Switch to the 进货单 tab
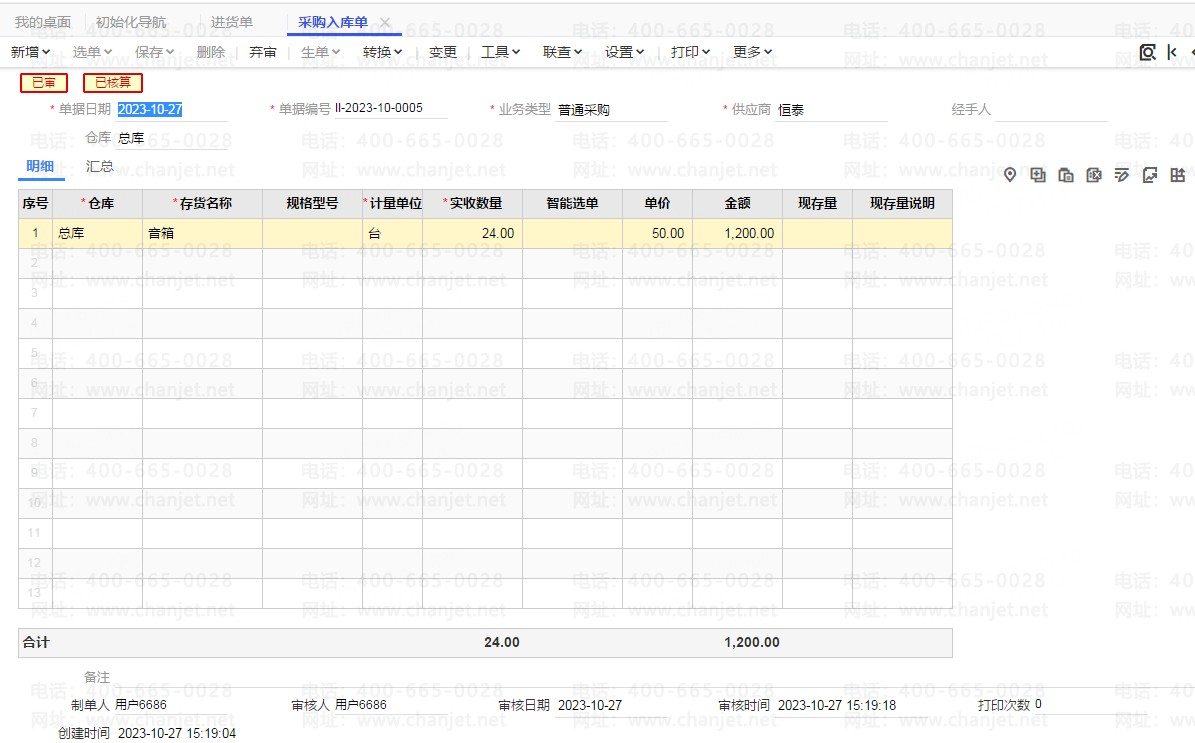Screen dimensions: 1195x743 click(x=232, y=22)
